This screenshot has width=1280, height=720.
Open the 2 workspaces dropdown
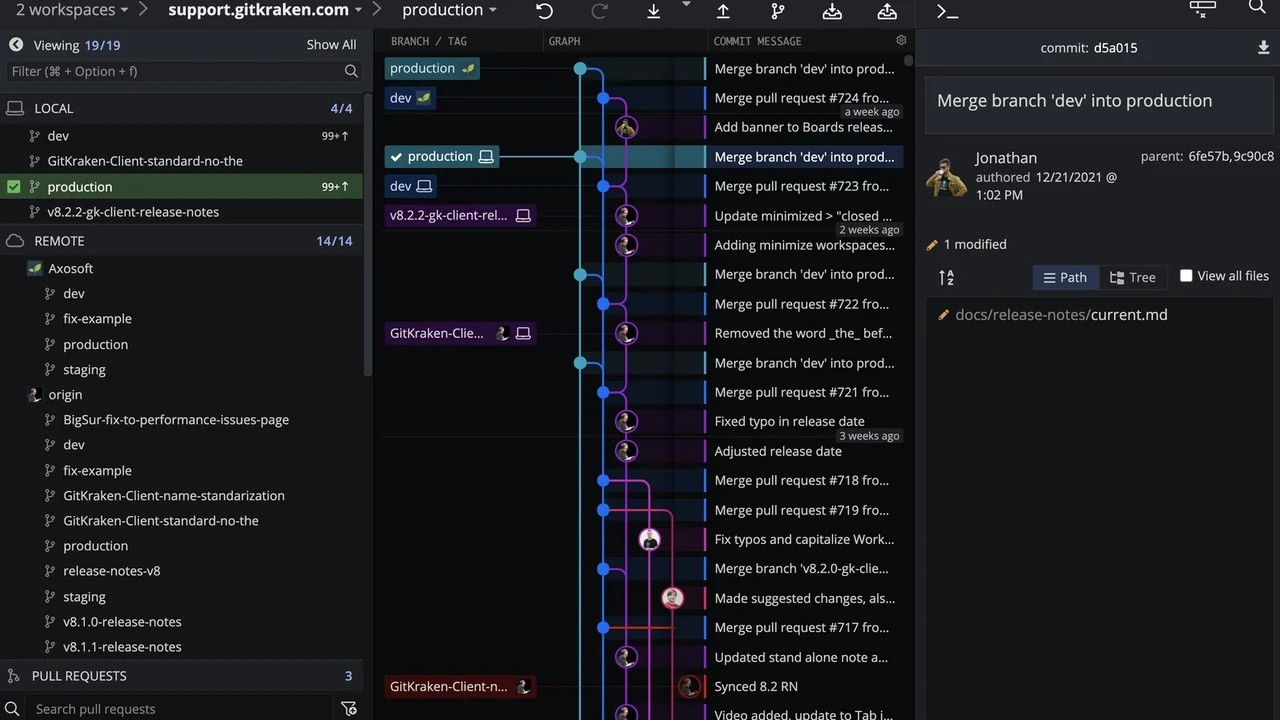coord(72,10)
